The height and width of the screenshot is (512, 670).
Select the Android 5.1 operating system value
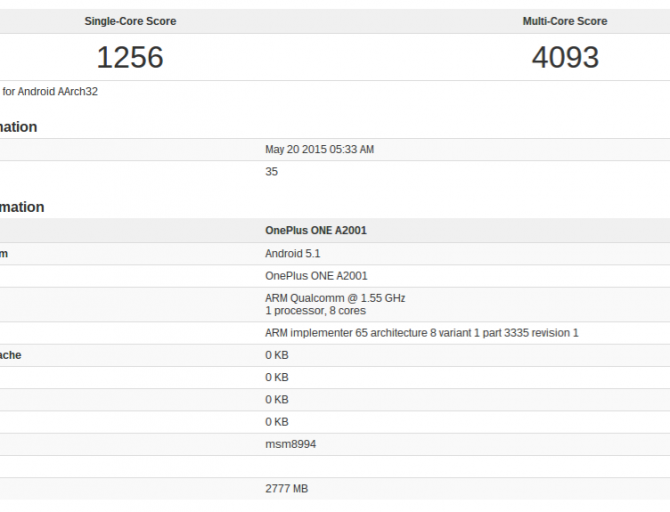point(292,254)
